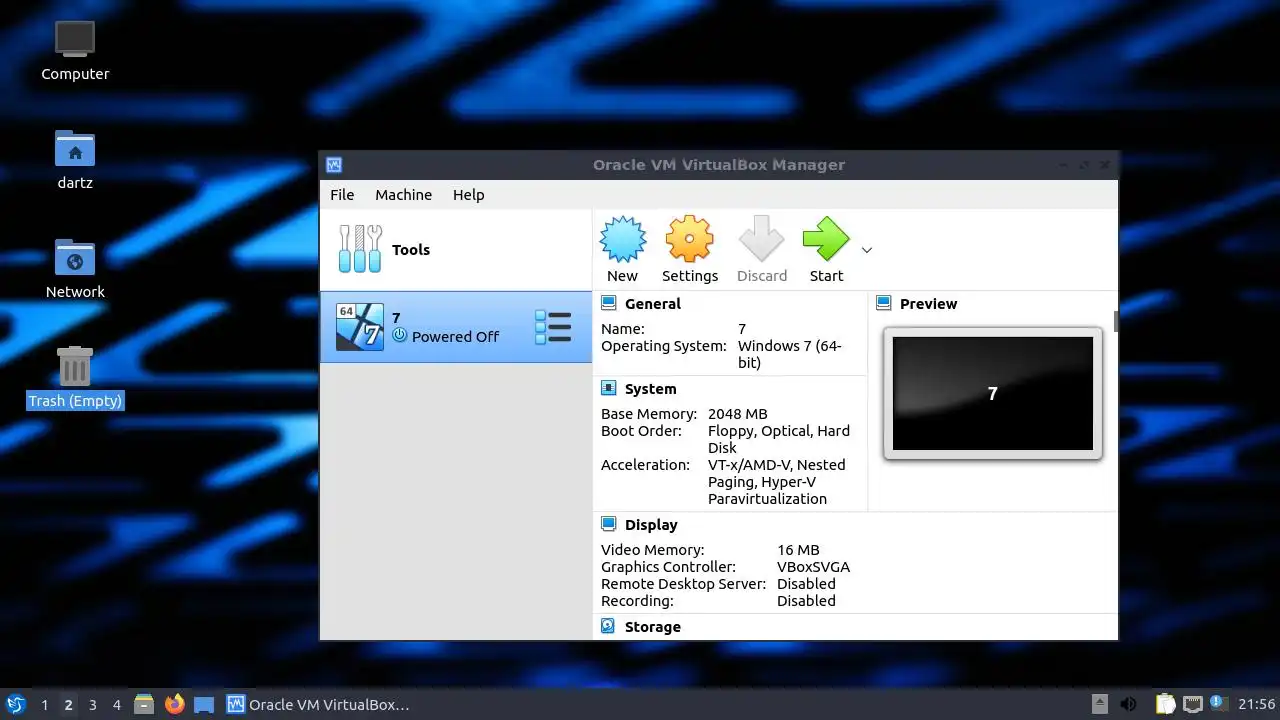Click the Acceleration label
Viewport: 1280px width, 720px height.
tap(645, 465)
